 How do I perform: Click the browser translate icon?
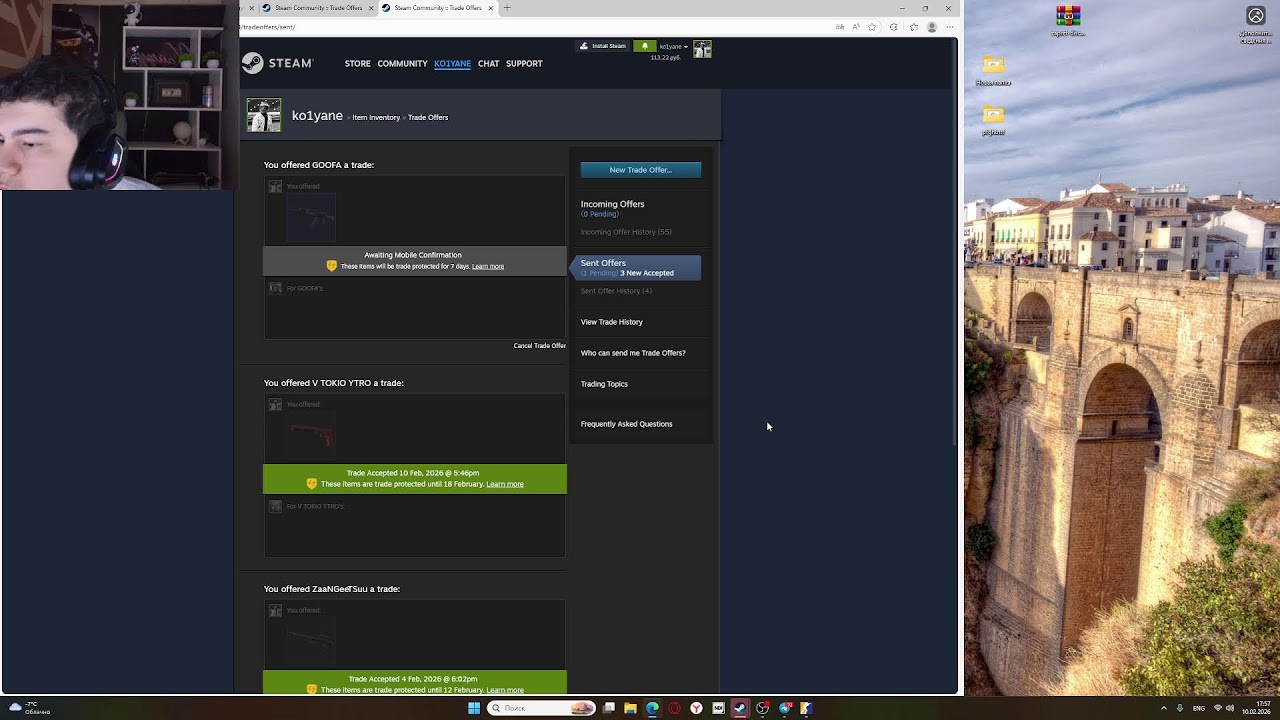(x=840, y=27)
